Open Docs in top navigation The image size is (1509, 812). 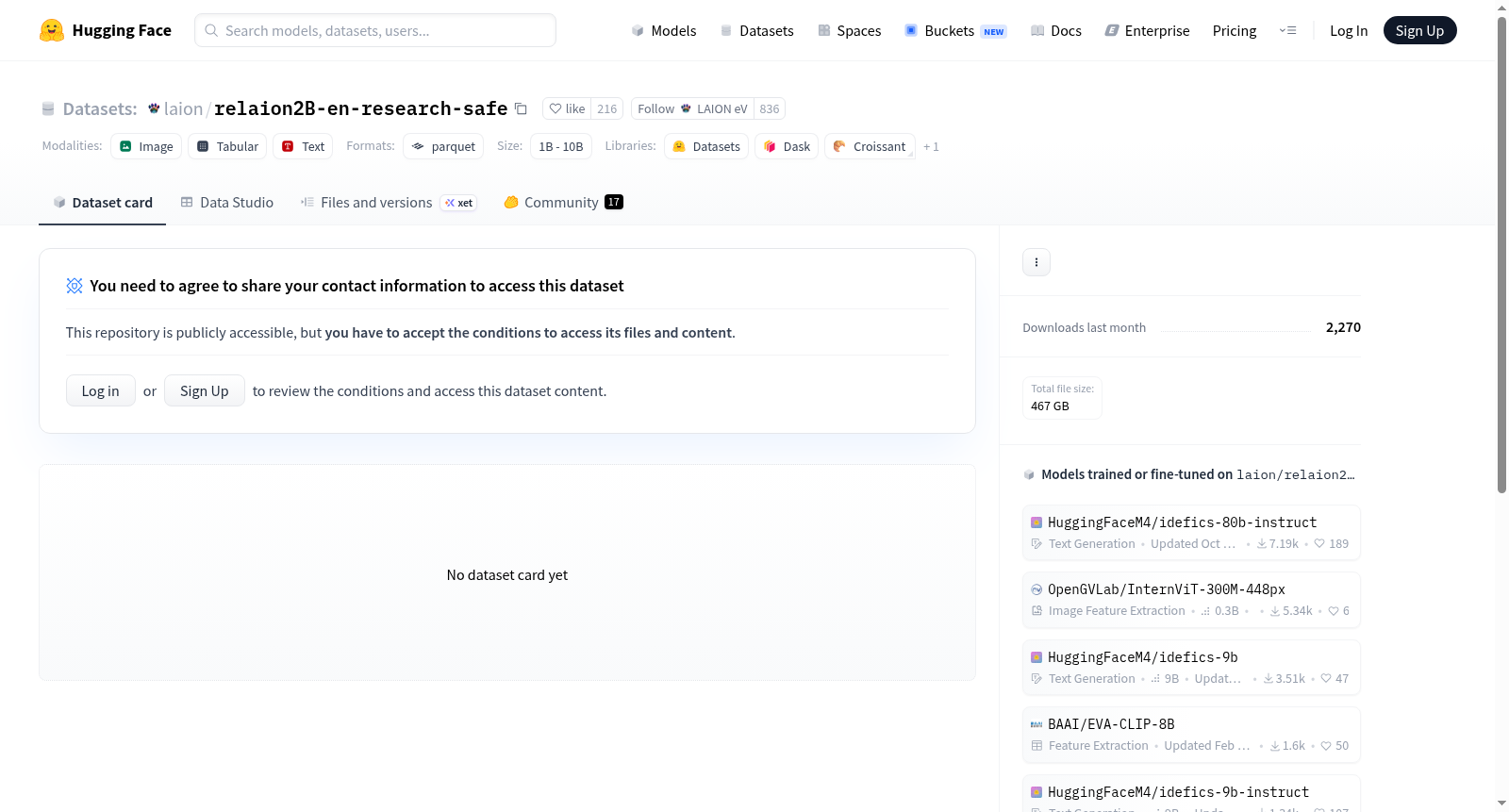[x=1056, y=30]
